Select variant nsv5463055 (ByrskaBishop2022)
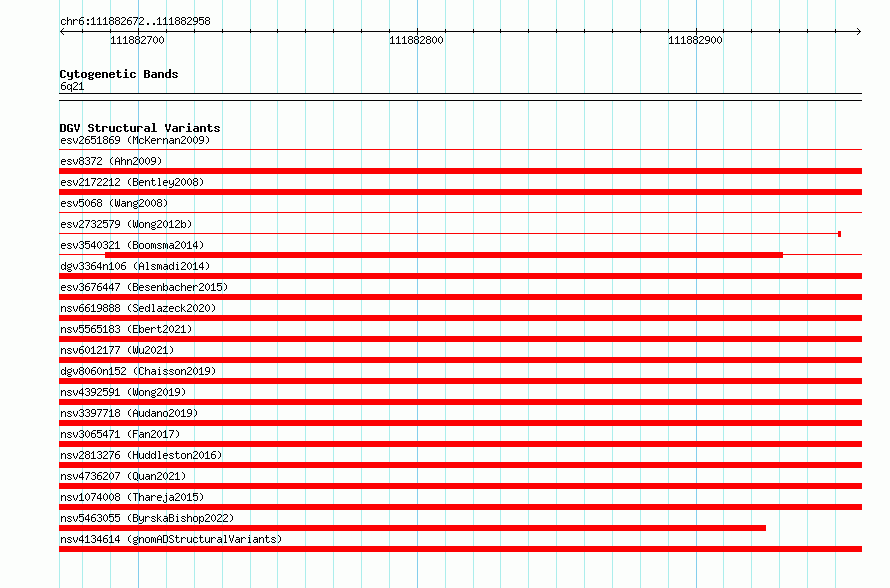This screenshot has width=890, height=588. point(147,518)
